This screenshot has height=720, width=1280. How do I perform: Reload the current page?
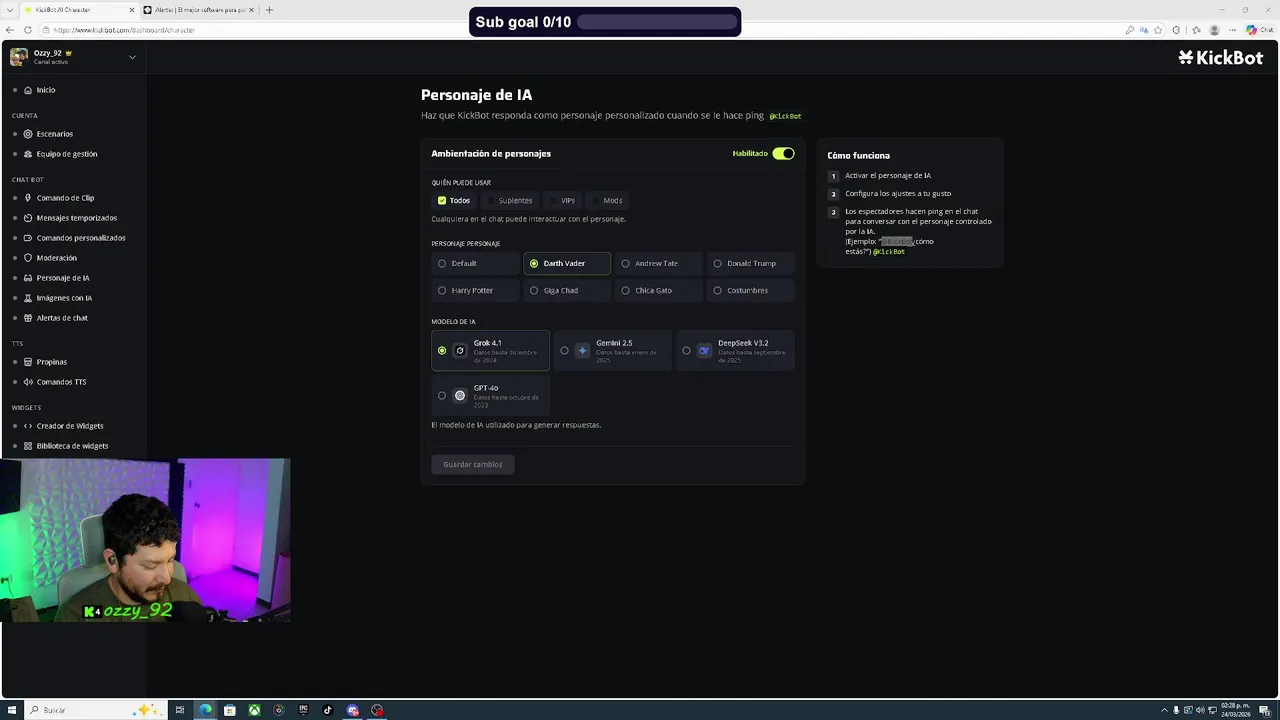27,30
